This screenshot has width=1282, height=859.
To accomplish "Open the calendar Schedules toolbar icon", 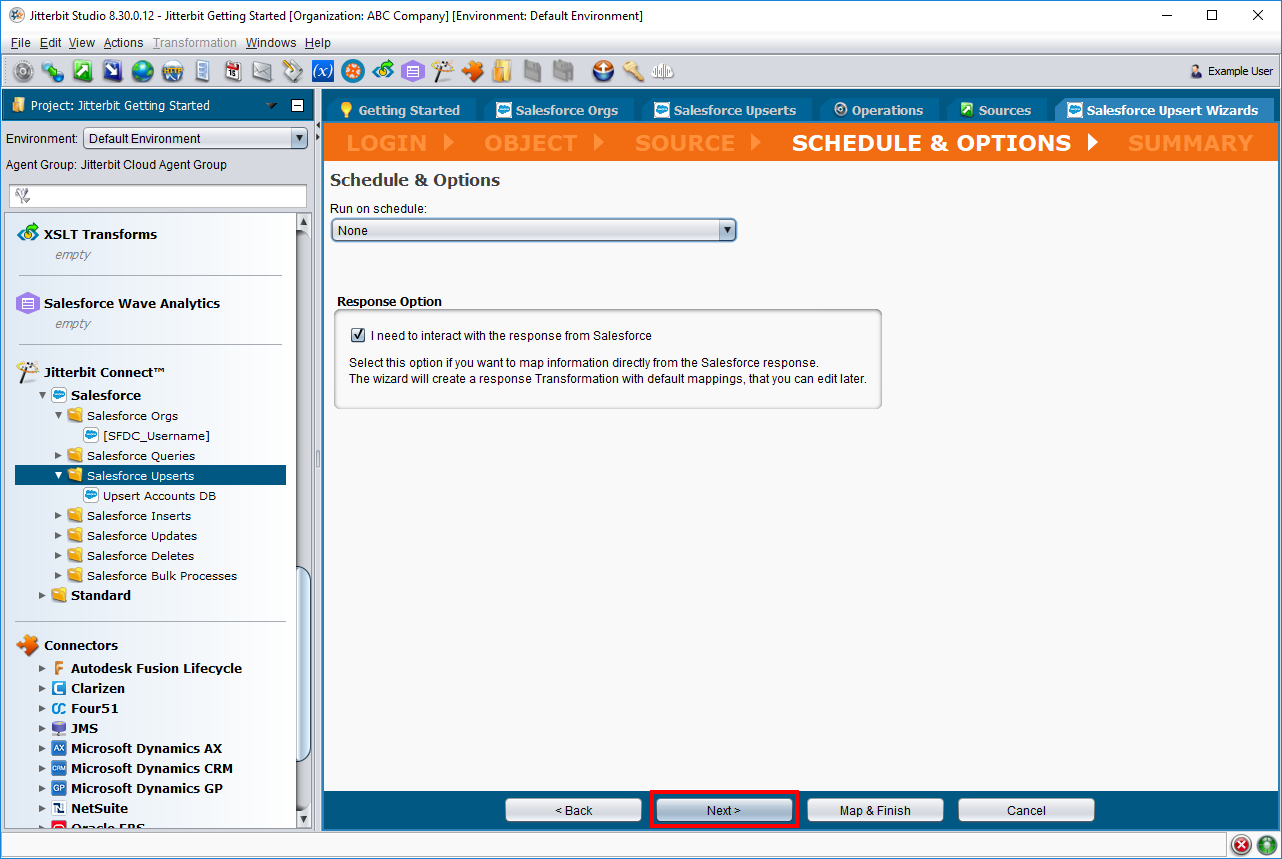I will coord(232,71).
